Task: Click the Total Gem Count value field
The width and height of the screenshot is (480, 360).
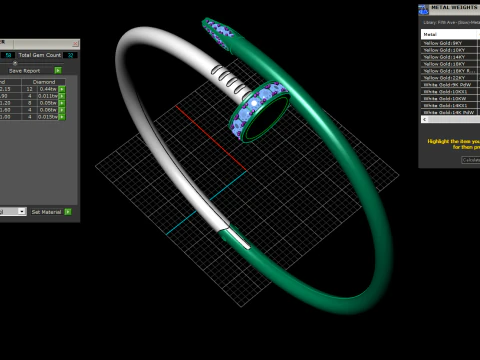Action: [x=70, y=55]
